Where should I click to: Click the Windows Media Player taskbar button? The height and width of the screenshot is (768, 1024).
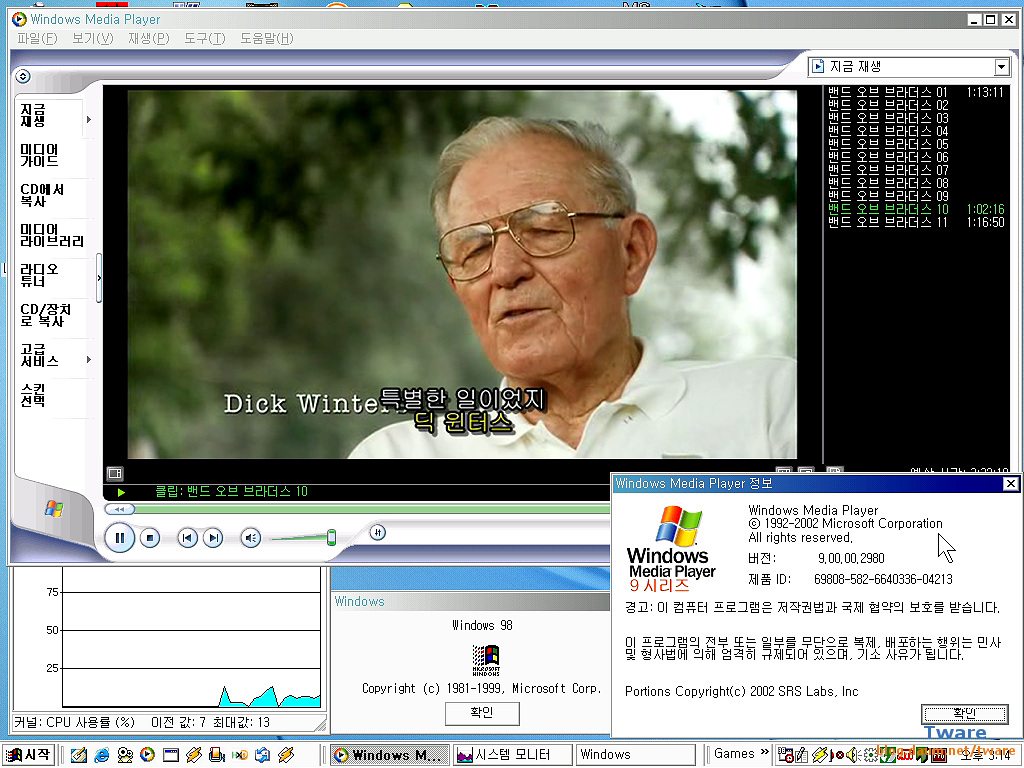390,755
